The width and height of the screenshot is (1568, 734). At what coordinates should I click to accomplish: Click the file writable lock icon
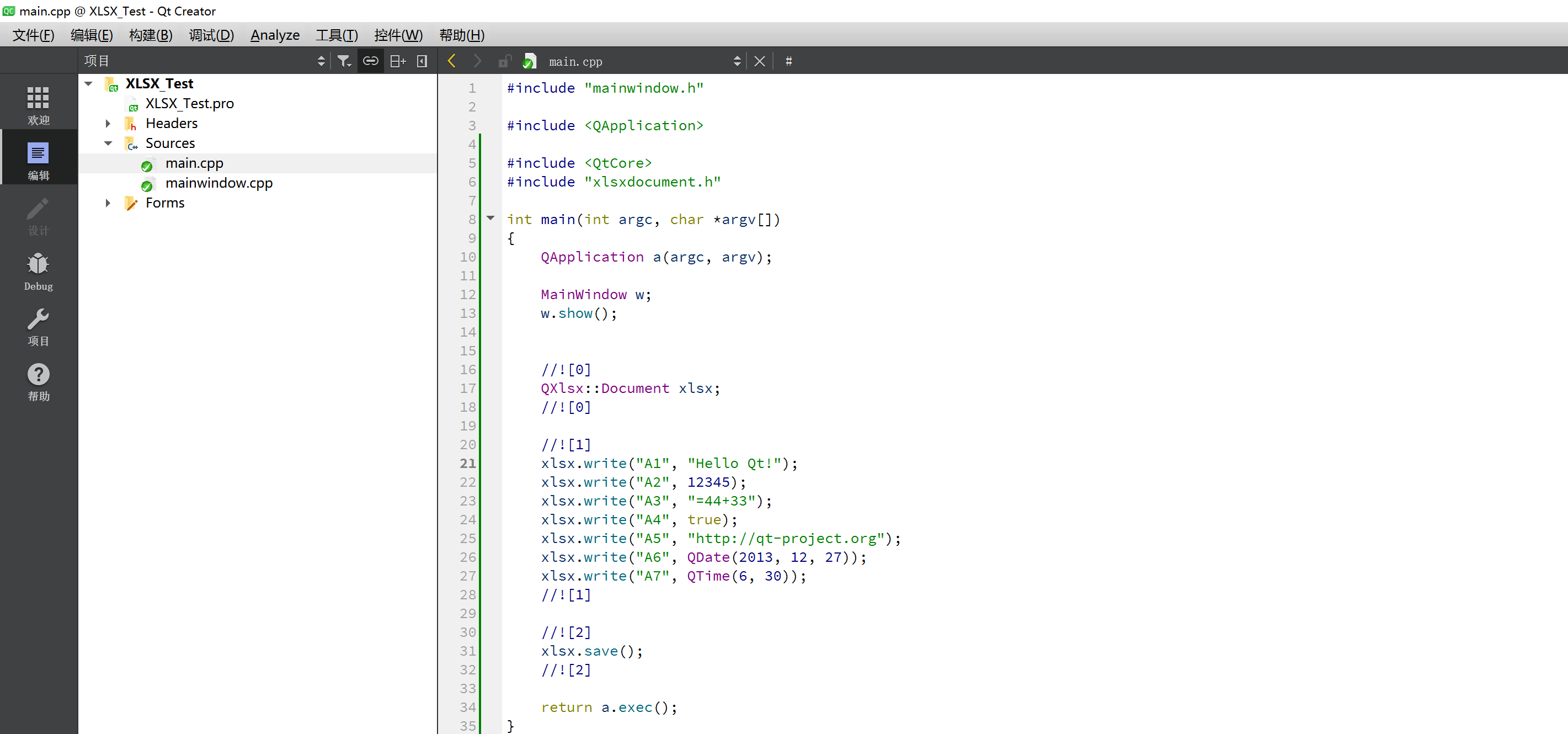[x=505, y=61]
